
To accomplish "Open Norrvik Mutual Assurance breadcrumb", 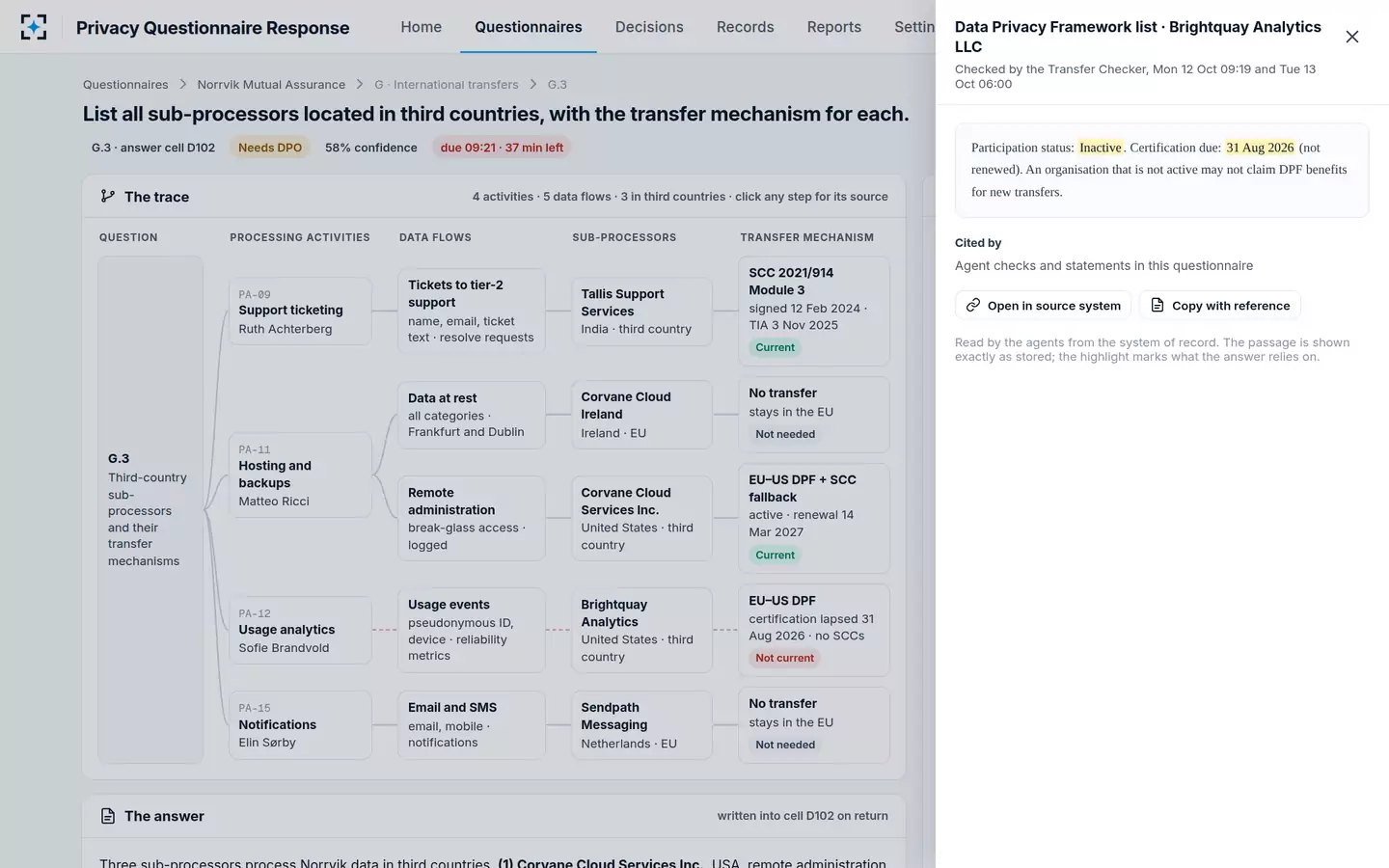I will pyautogui.click(x=271, y=84).
